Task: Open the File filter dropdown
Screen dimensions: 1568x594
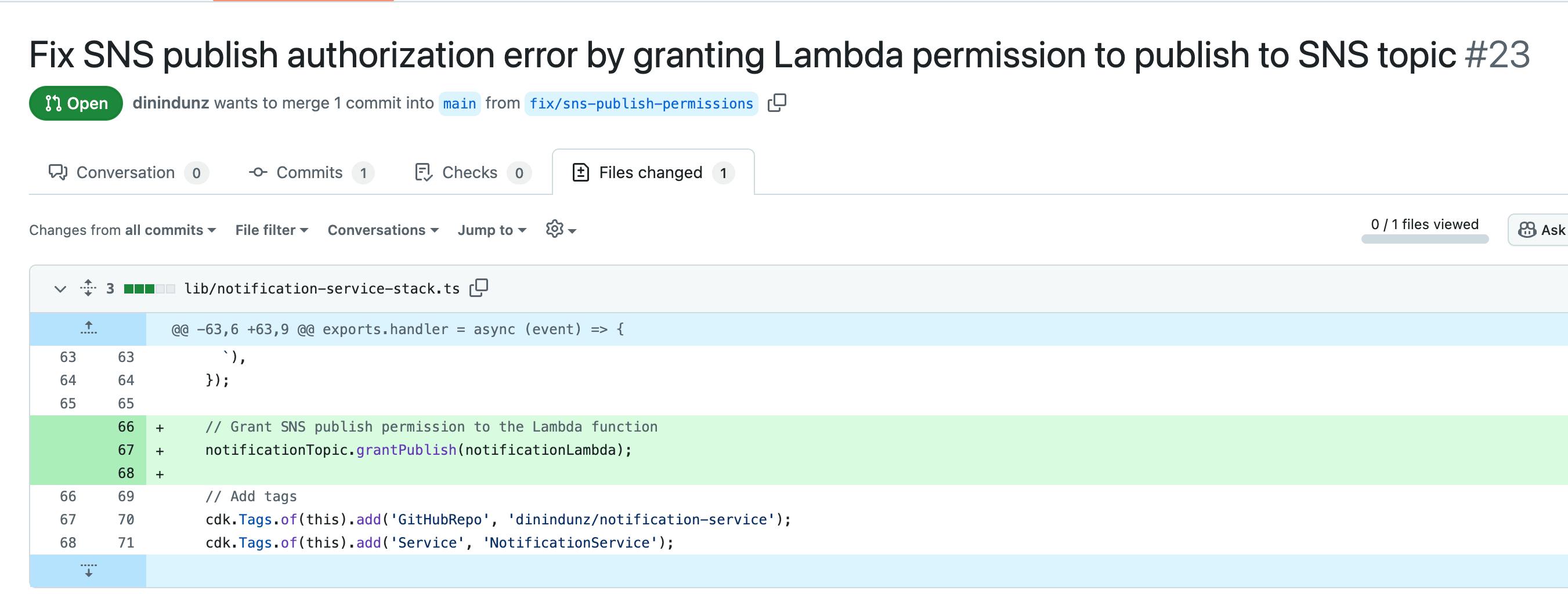Action: (272, 230)
